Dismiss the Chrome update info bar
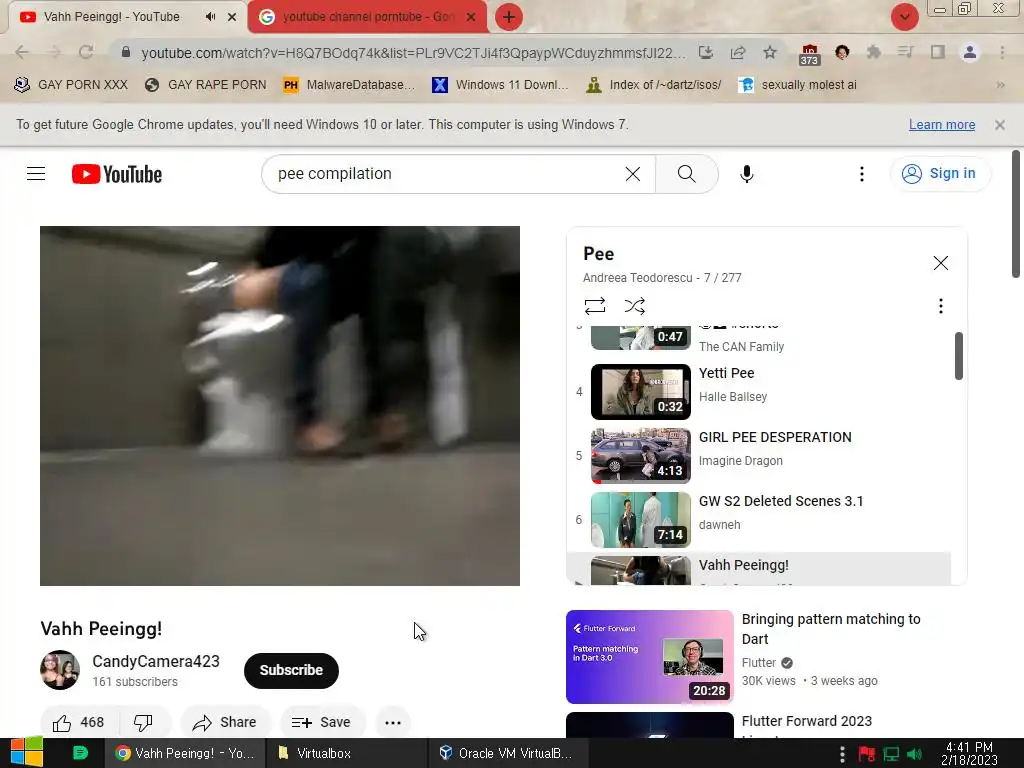Viewport: 1024px width, 768px height. click(999, 125)
